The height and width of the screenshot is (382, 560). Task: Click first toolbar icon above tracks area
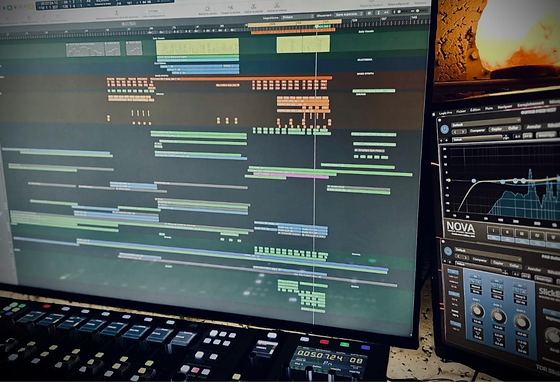point(207,9)
